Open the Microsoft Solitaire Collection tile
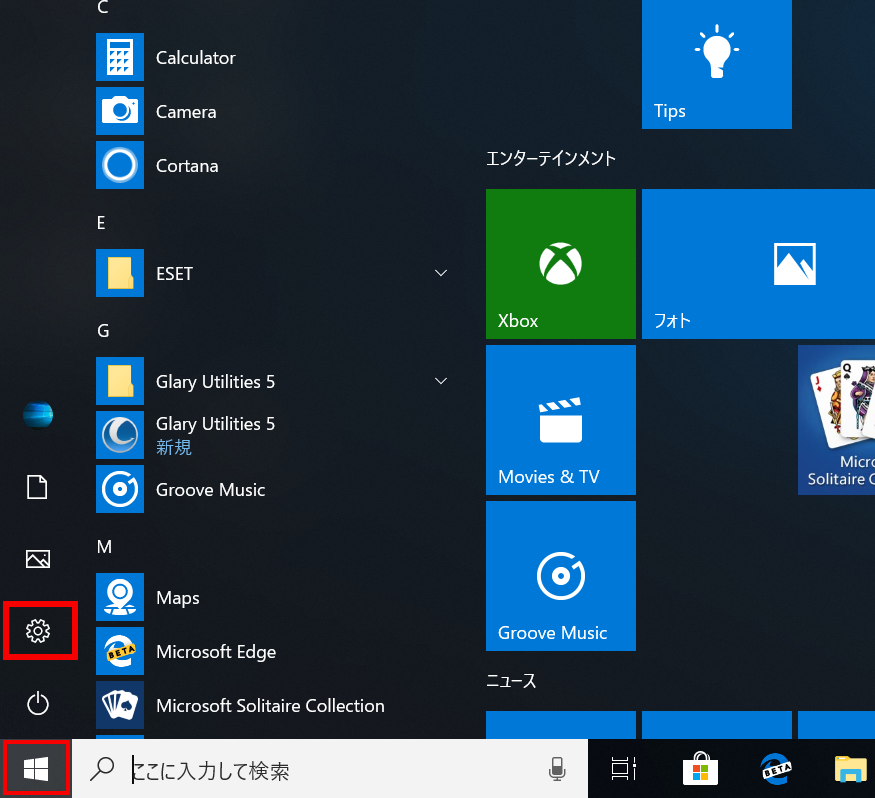 (x=836, y=420)
